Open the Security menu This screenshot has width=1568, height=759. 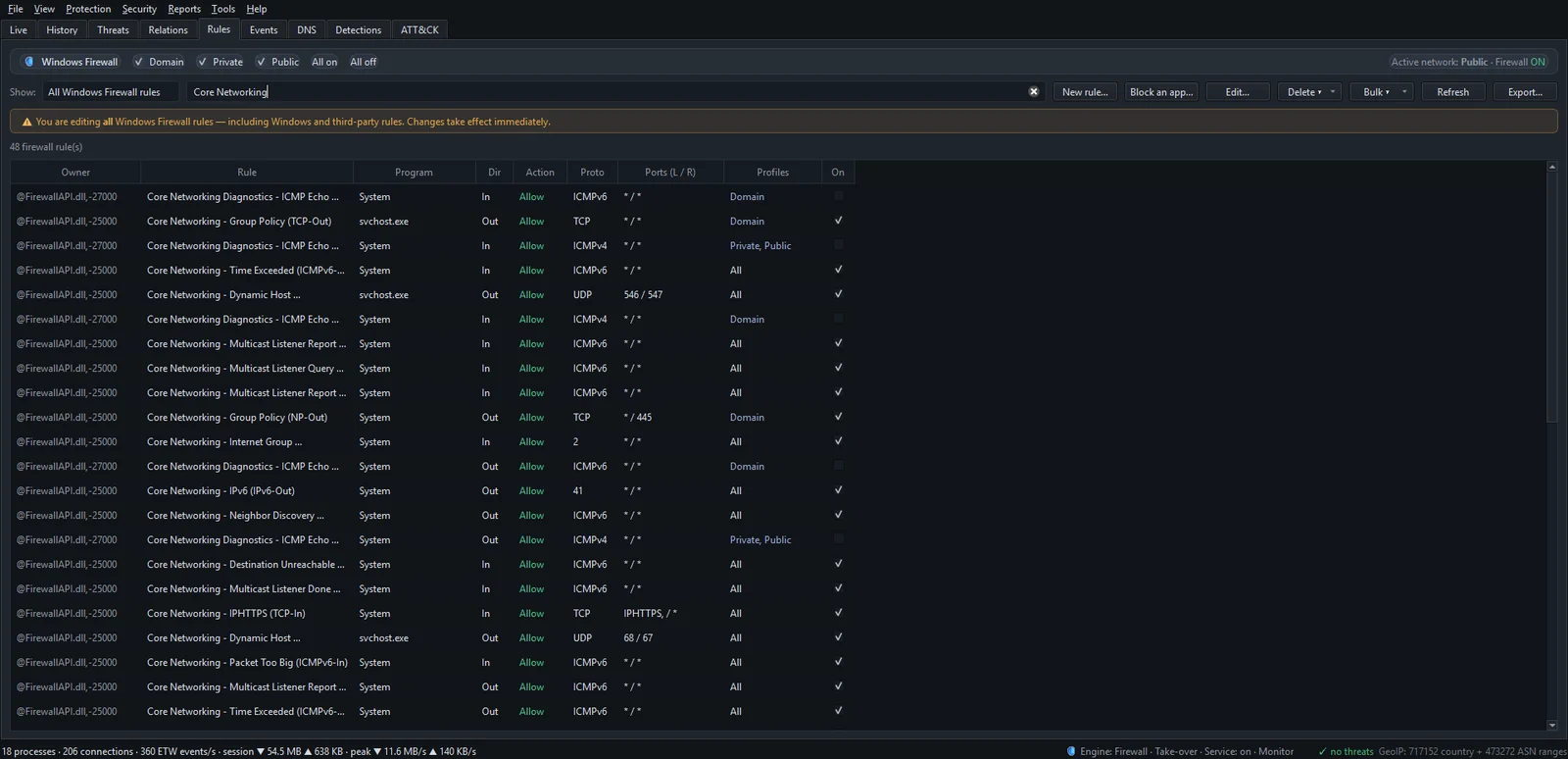point(139,9)
